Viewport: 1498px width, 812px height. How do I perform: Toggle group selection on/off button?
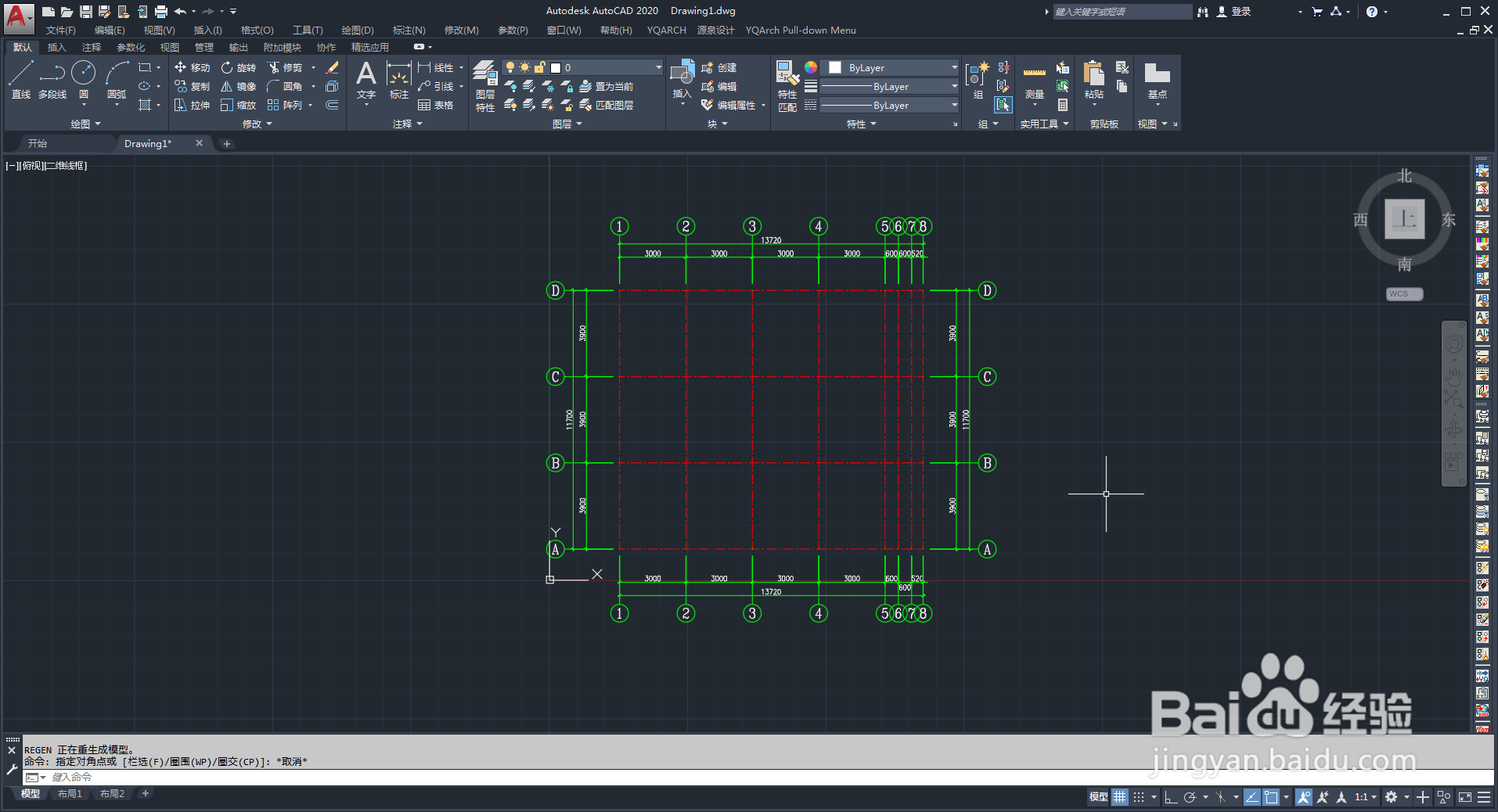coord(1003,105)
